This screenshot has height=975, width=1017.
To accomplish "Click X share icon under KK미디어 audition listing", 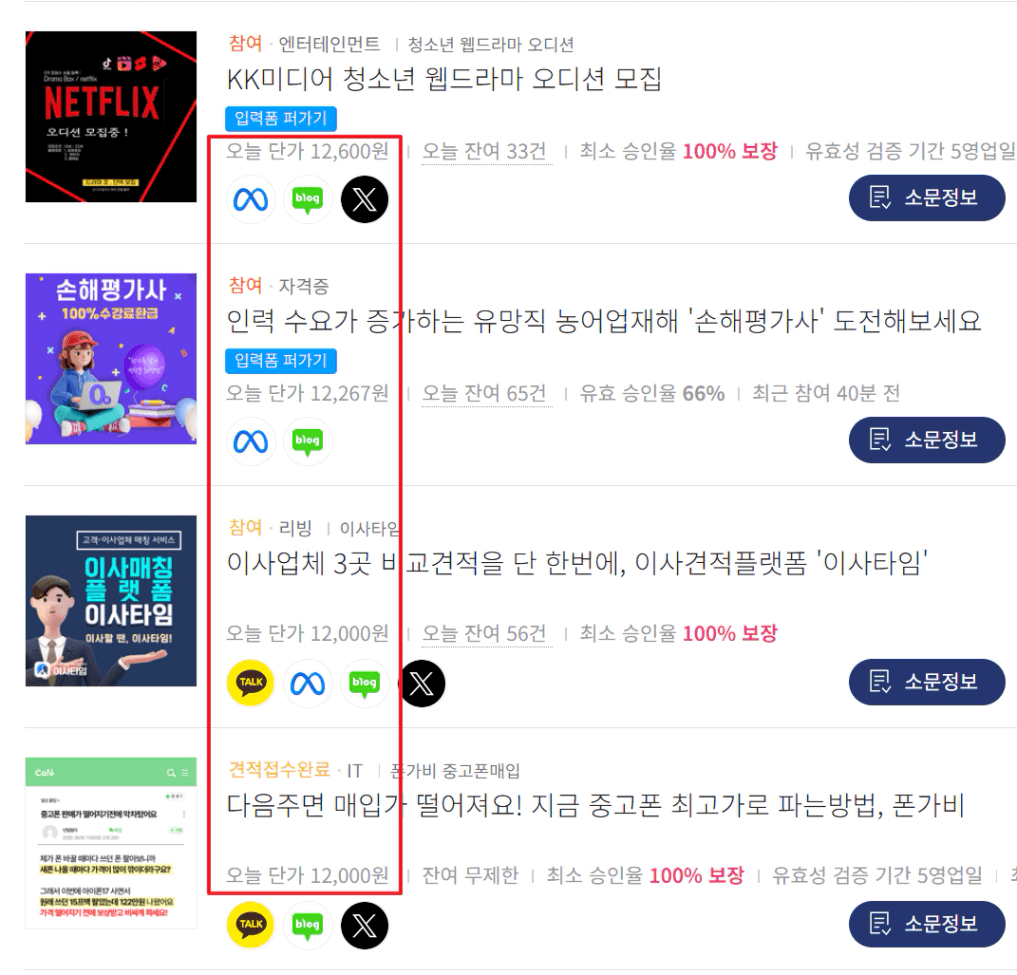I will [x=365, y=199].
